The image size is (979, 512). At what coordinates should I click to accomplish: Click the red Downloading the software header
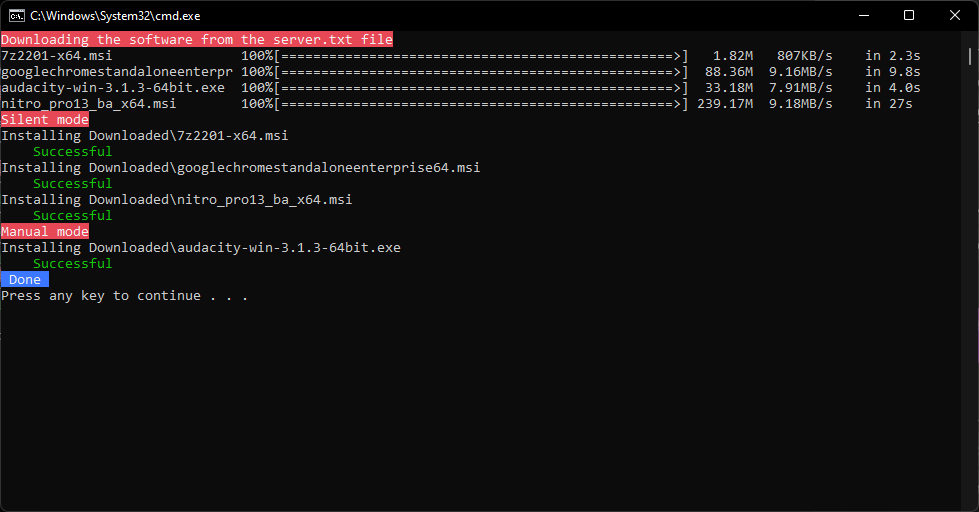click(197, 39)
